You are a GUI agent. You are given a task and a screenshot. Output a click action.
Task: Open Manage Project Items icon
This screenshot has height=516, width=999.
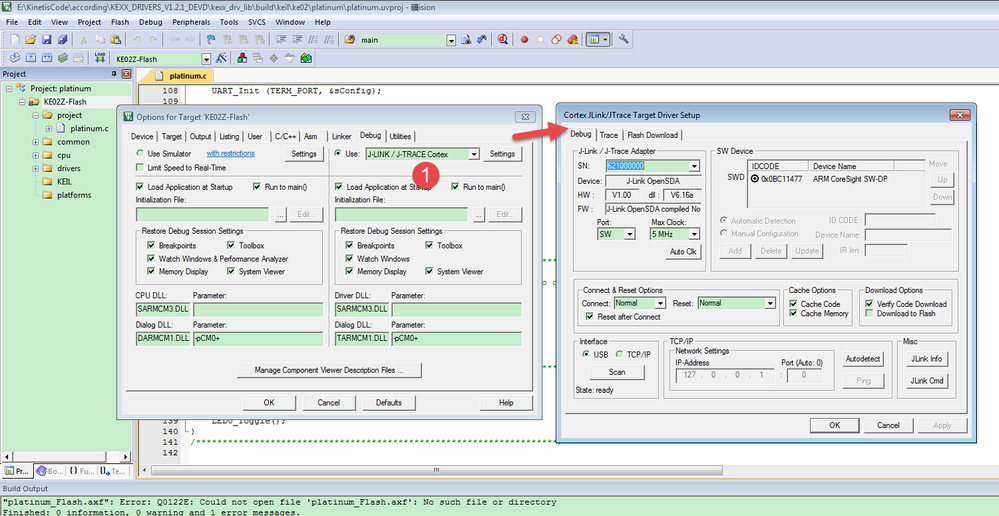tap(242, 58)
